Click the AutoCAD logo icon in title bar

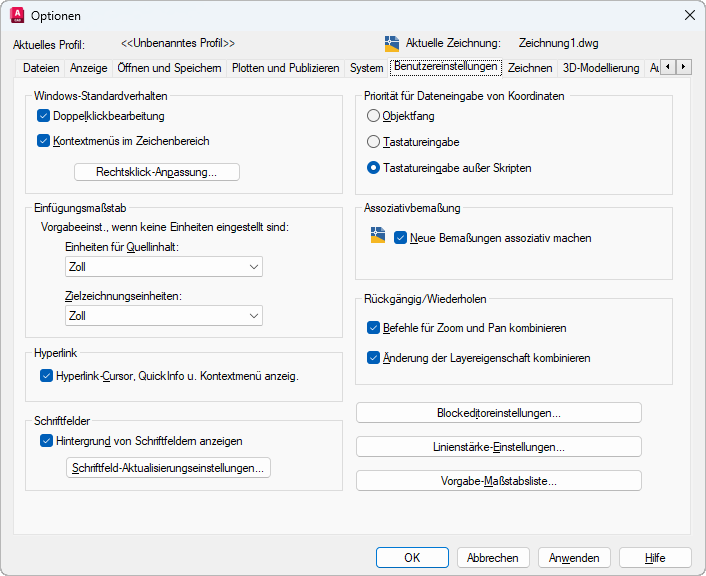[16, 15]
